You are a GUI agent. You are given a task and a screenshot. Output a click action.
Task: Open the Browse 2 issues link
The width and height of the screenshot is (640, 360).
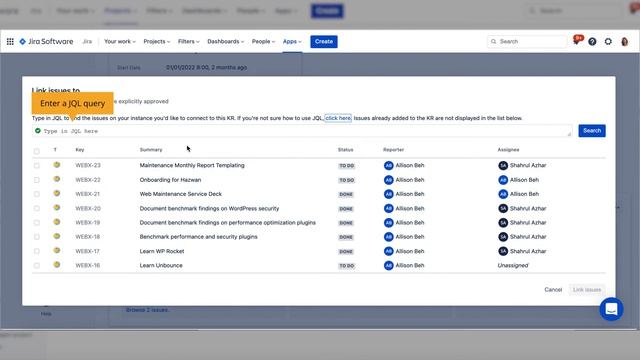click(x=147, y=310)
